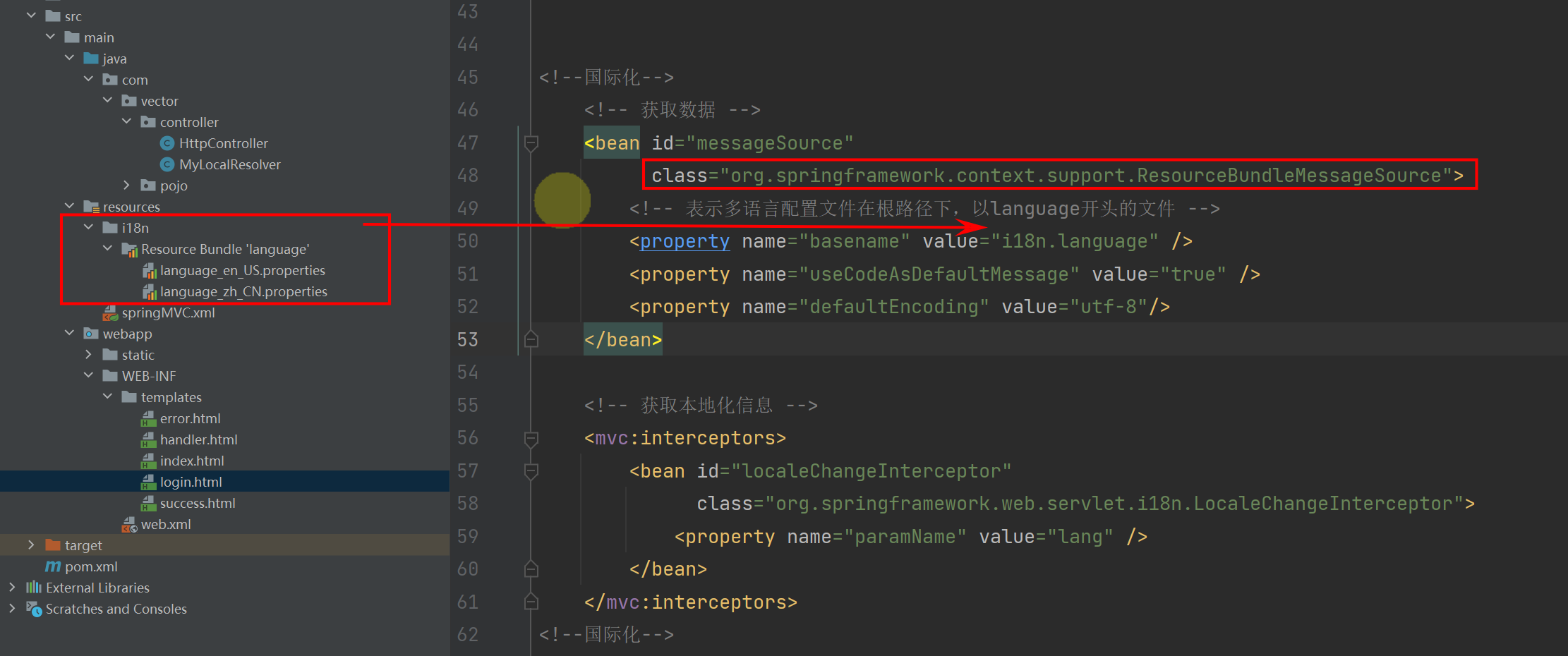Click the resources folder icon
The width and height of the screenshot is (1568, 656).
coord(91,207)
